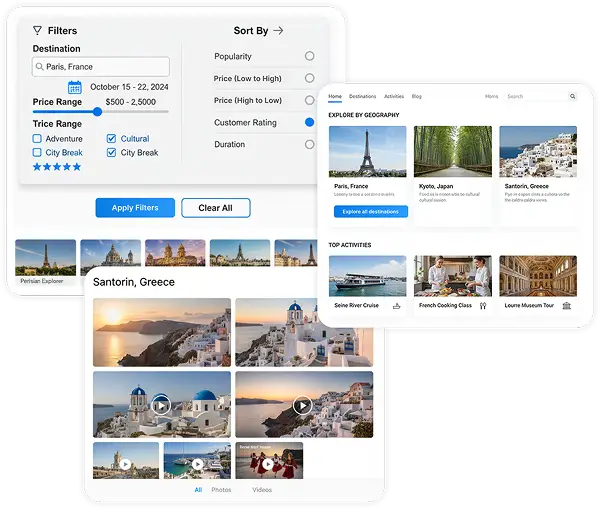
Task: Click the Price Range slider handle
Action: pos(98,112)
